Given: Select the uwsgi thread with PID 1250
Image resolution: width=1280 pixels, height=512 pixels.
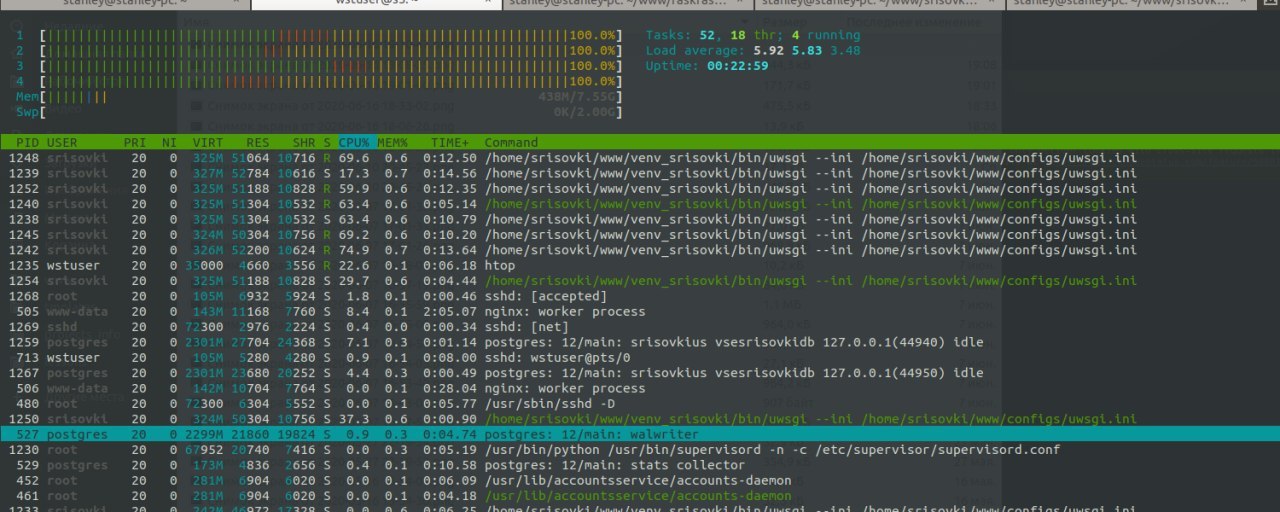Looking at the screenshot, I should pyautogui.click(x=640, y=419).
